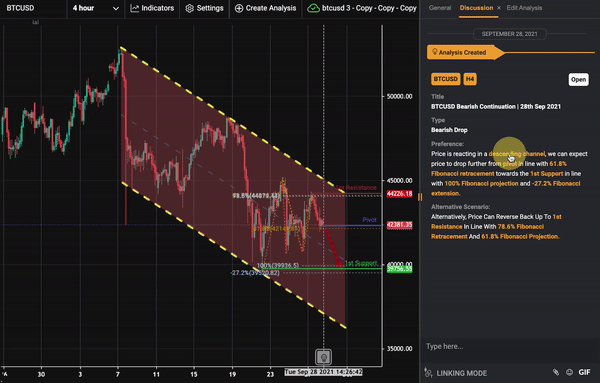The height and width of the screenshot is (383, 600).
Task: Click the attachment paperclip icon
Action: pyautogui.click(x=556, y=372)
